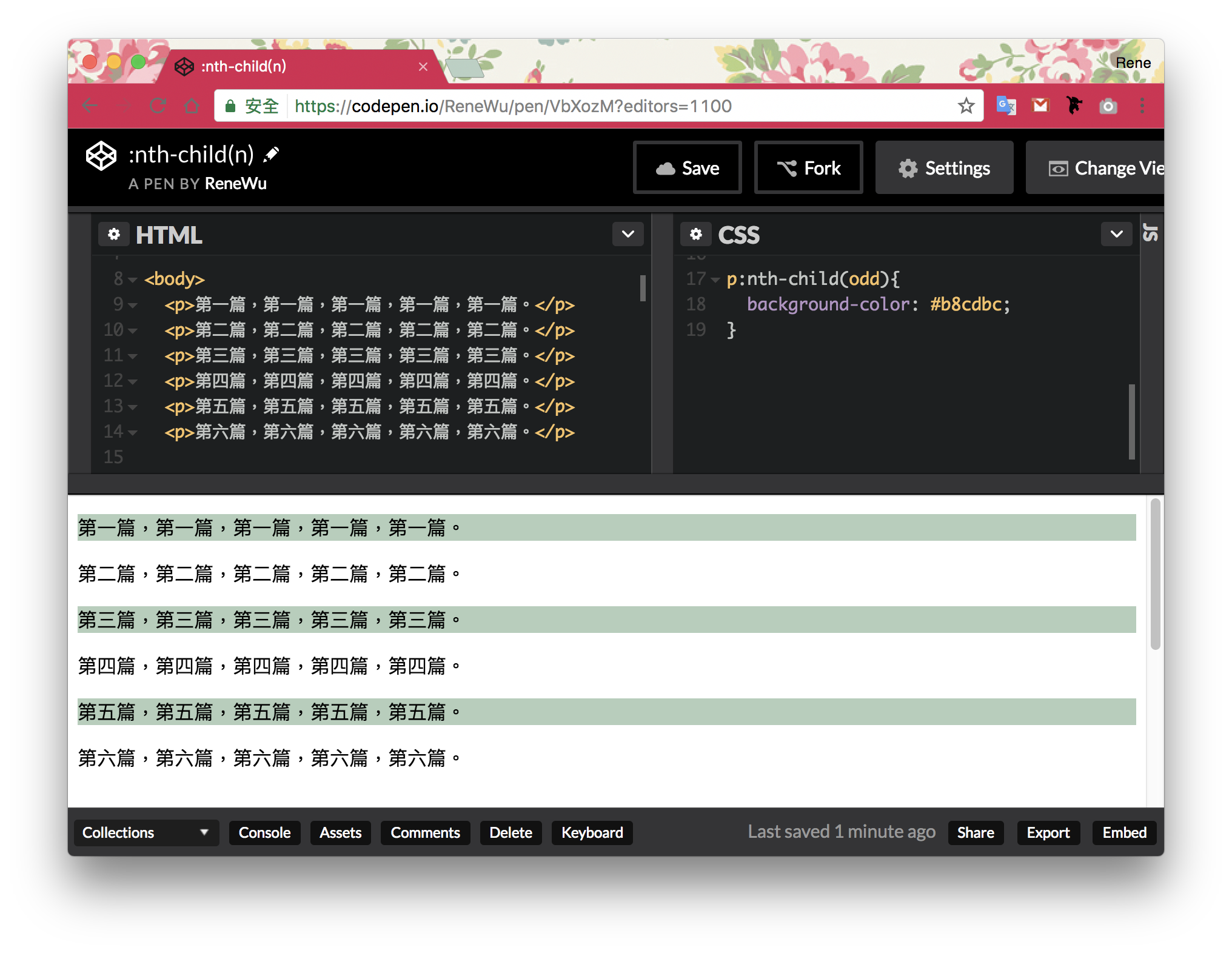Screen dimensions: 1232x953
Task: Open pen Settings
Action: (944, 168)
